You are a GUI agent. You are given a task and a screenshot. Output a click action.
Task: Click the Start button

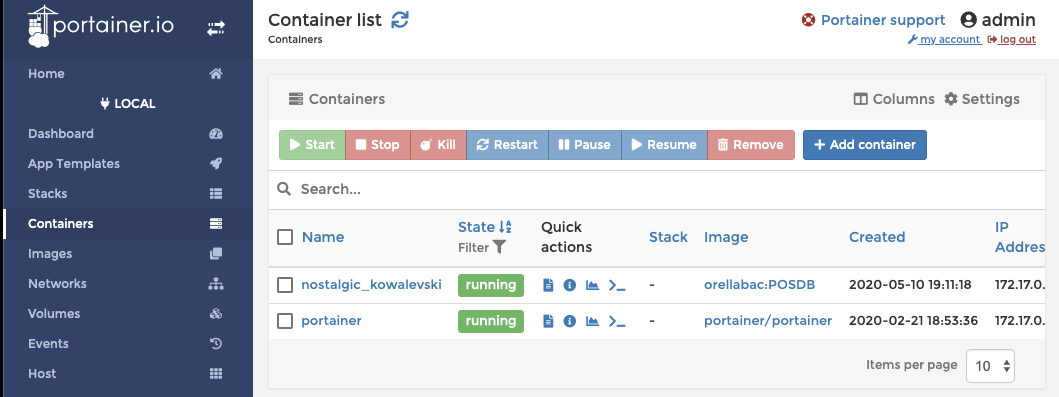[312, 145]
